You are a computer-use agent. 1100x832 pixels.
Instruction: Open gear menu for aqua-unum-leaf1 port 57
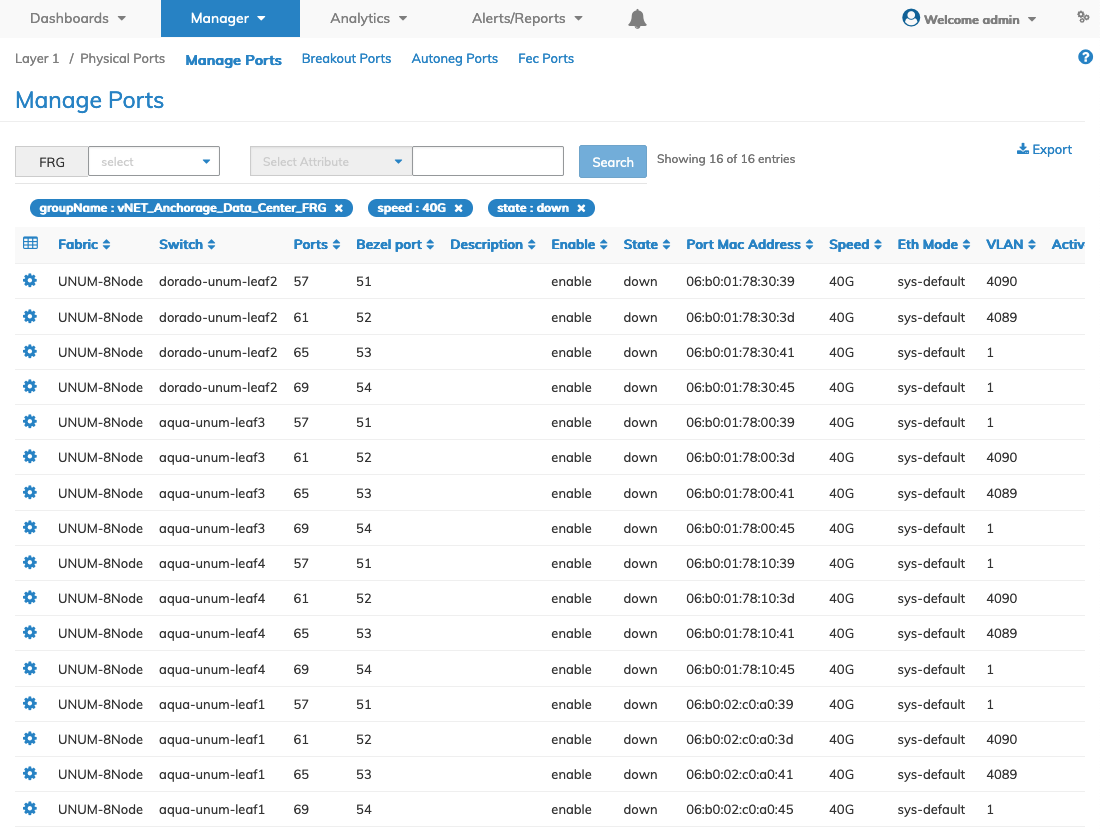pyautogui.click(x=29, y=704)
